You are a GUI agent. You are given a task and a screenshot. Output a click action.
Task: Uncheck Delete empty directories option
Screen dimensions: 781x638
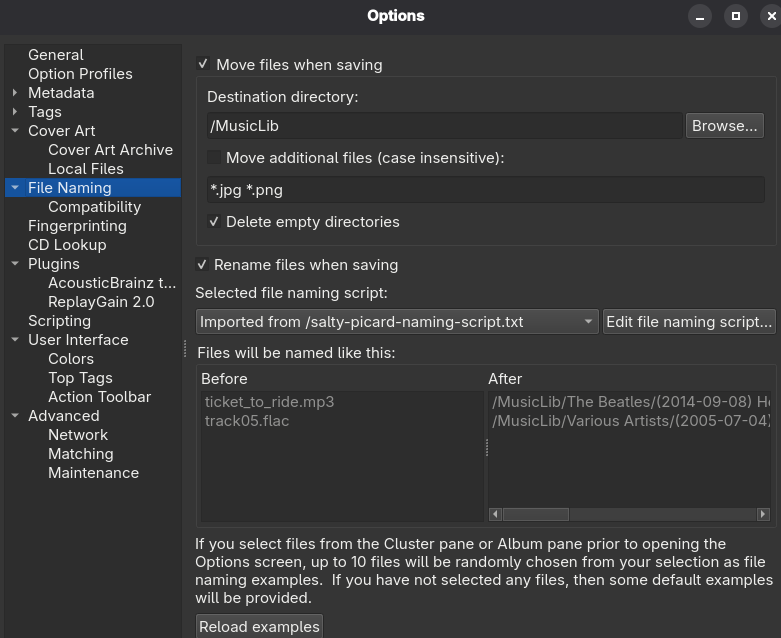click(x=214, y=222)
